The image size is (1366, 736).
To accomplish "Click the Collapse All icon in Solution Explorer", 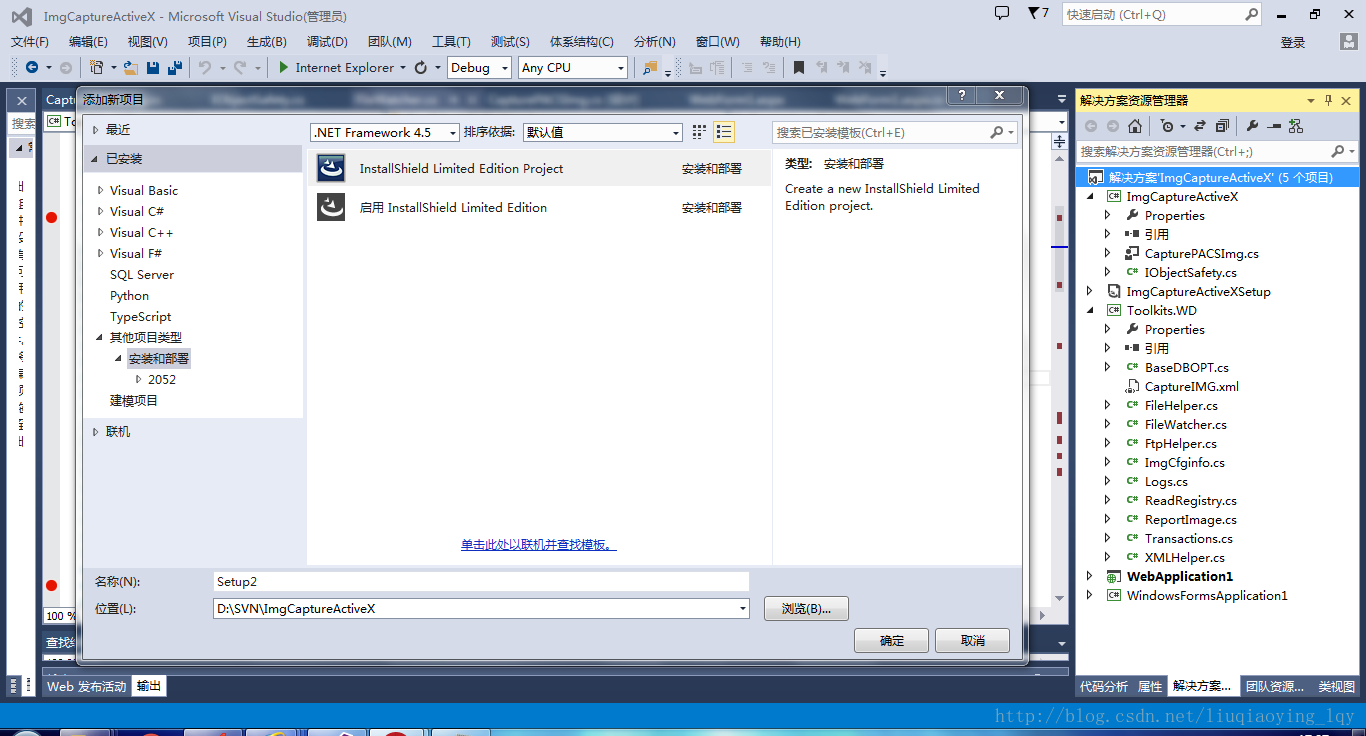I will 1222,126.
